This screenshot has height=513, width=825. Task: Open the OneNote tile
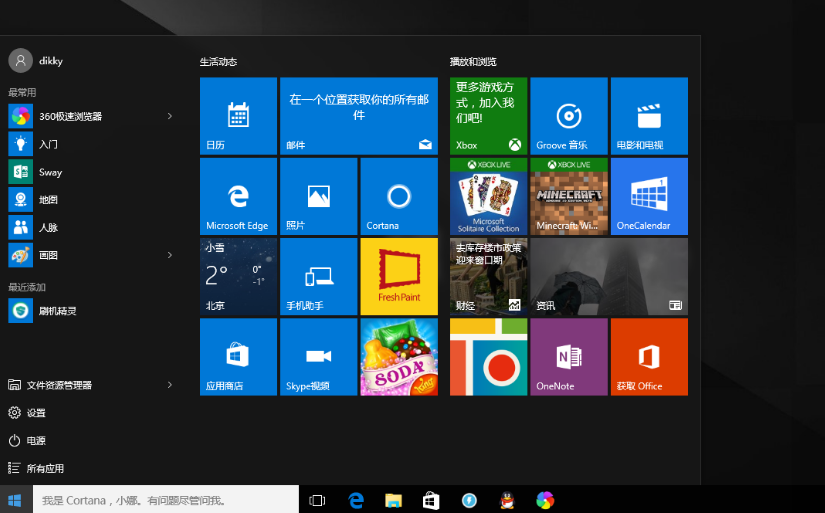click(569, 357)
